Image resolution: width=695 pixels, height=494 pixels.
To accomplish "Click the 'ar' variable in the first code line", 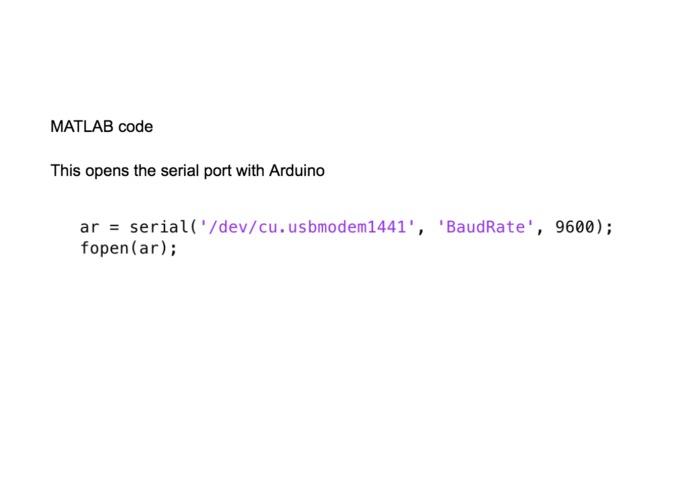I will [90, 228].
